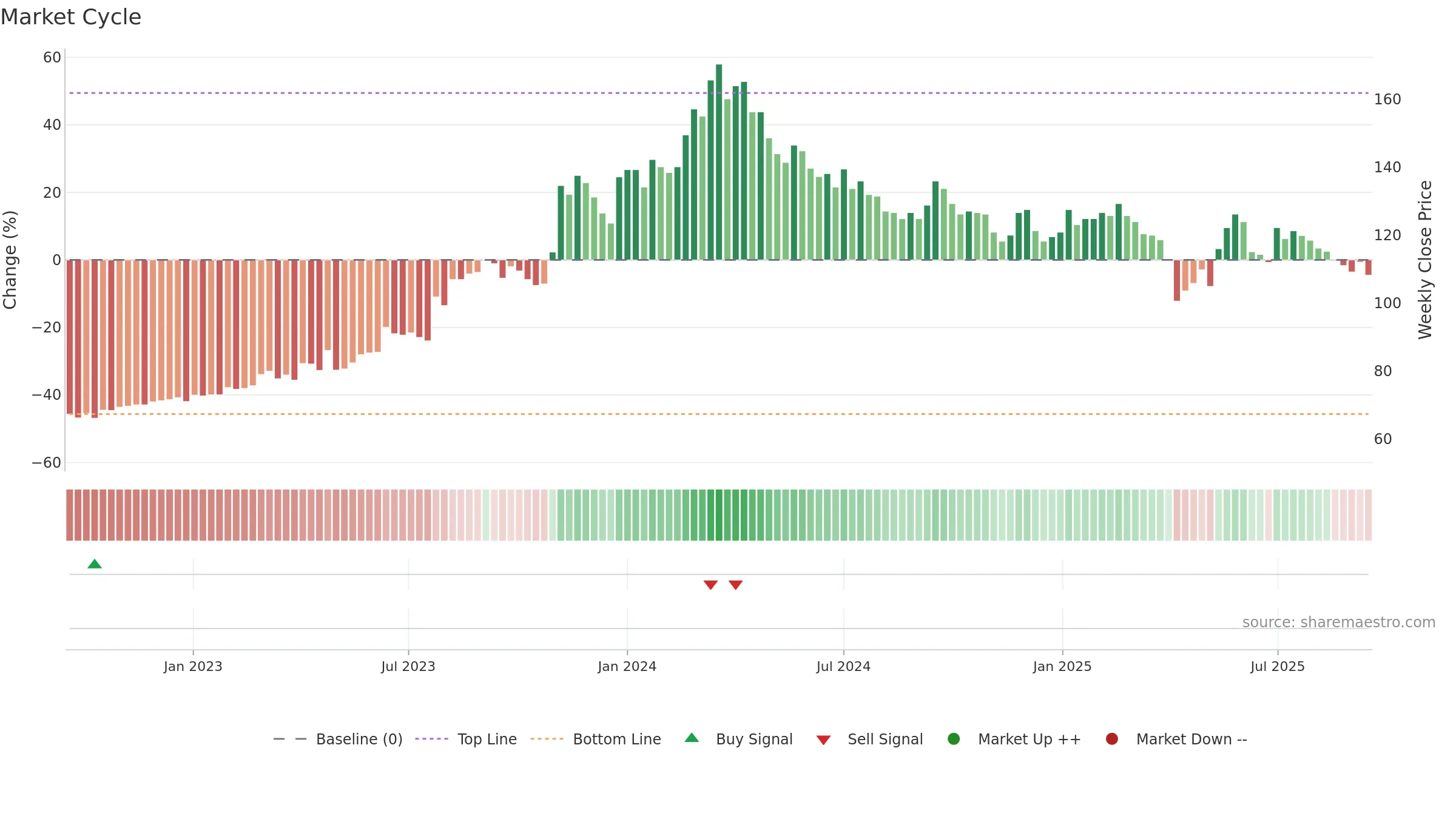1456x819 pixels.
Task: Toggle Sell Signal legend entry
Action: pyautogui.click(x=870, y=739)
